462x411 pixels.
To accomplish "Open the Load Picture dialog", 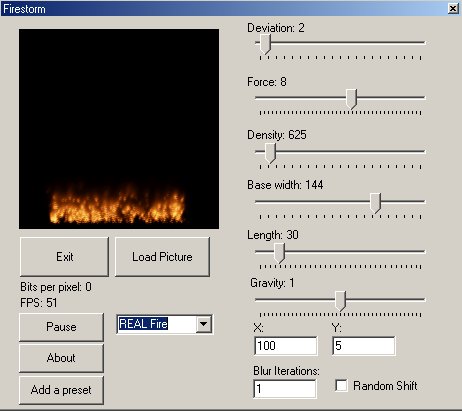I will pyautogui.click(x=162, y=257).
